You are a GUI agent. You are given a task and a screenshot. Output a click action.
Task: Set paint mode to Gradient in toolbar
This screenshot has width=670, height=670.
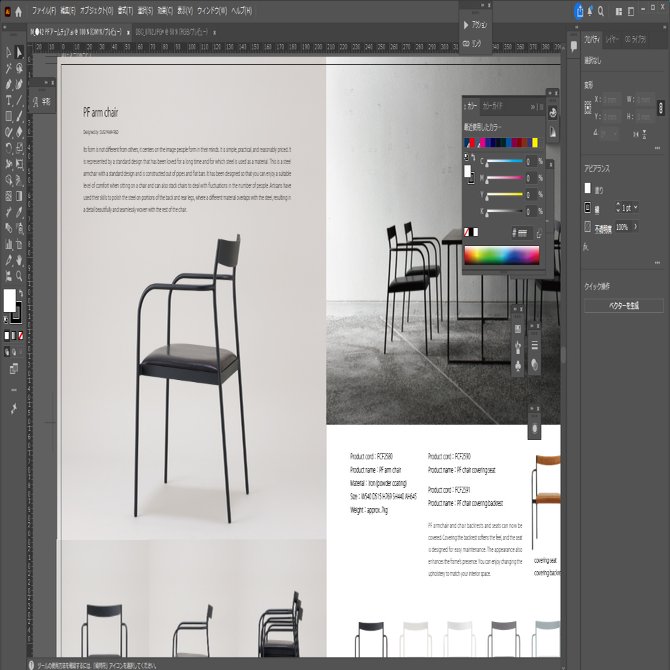click(13, 336)
